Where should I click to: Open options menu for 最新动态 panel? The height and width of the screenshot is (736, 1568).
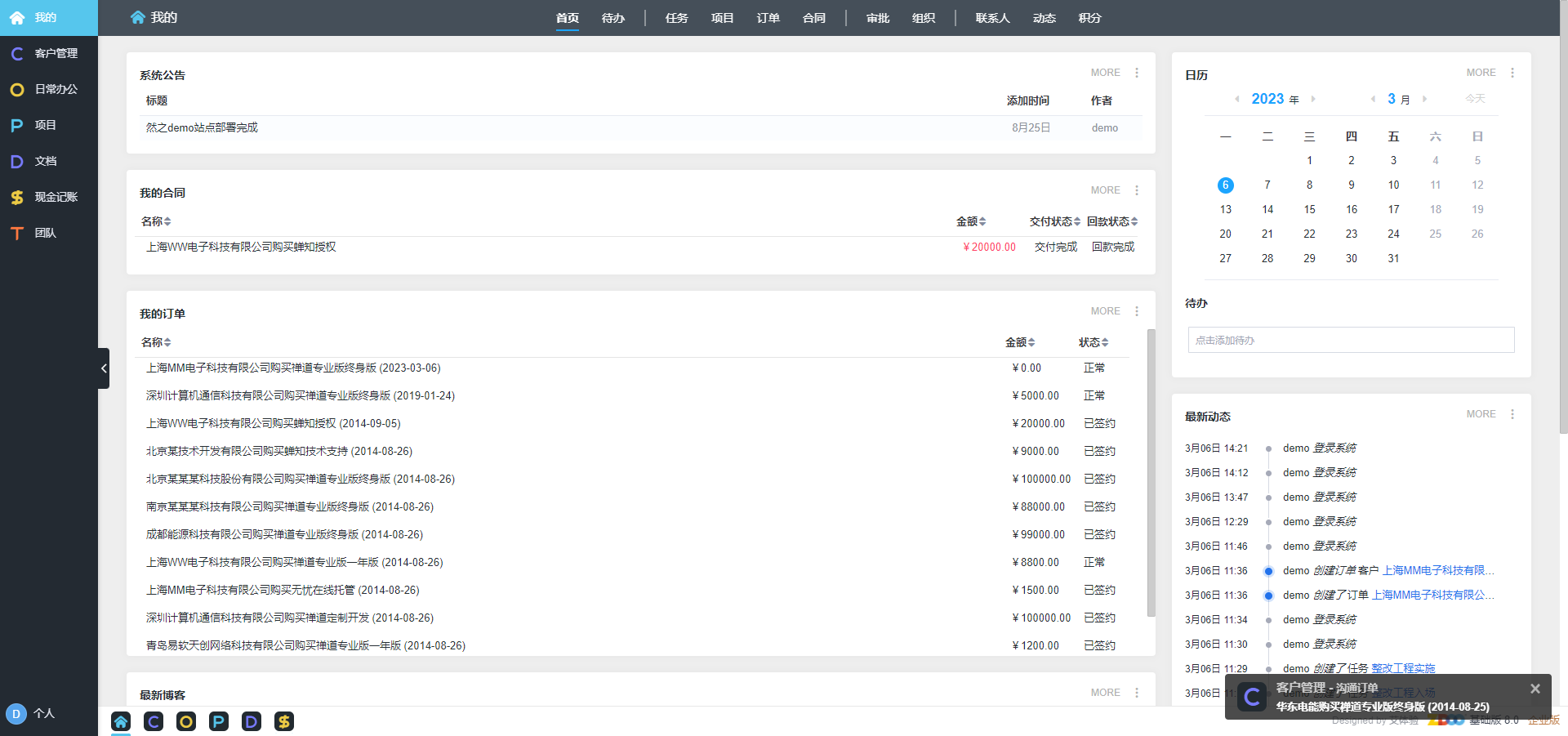coord(1512,414)
